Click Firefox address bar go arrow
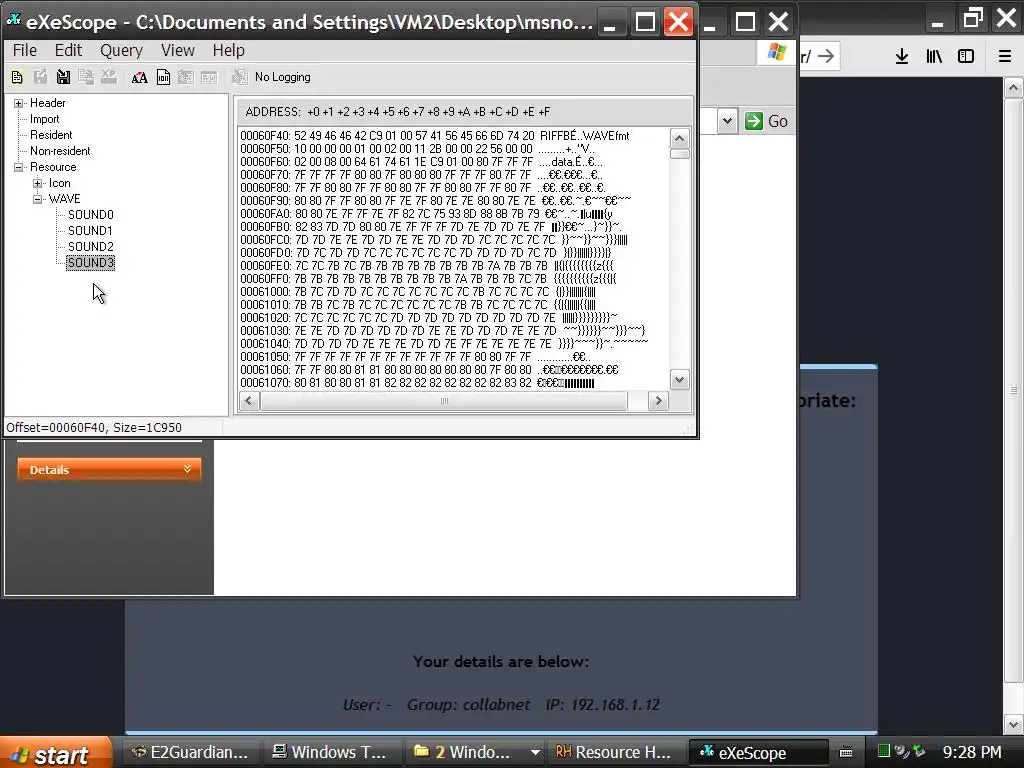This screenshot has height=768, width=1024. pyautogui.click(x=826, y=56)
